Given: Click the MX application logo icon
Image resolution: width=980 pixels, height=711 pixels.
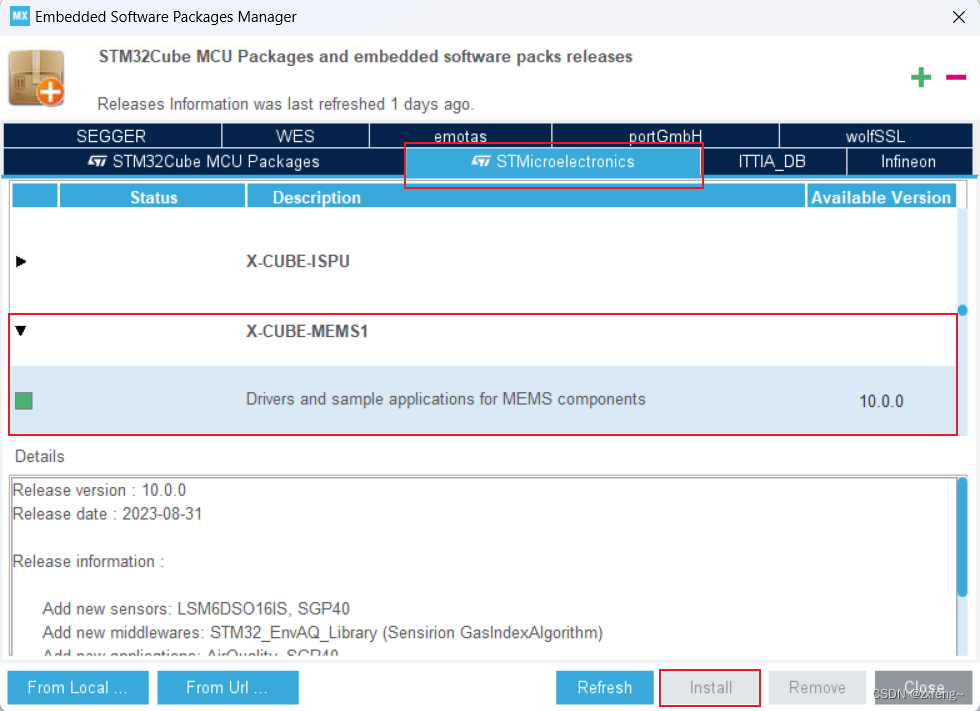Looking at the screenshot, I should coord(19,16).
